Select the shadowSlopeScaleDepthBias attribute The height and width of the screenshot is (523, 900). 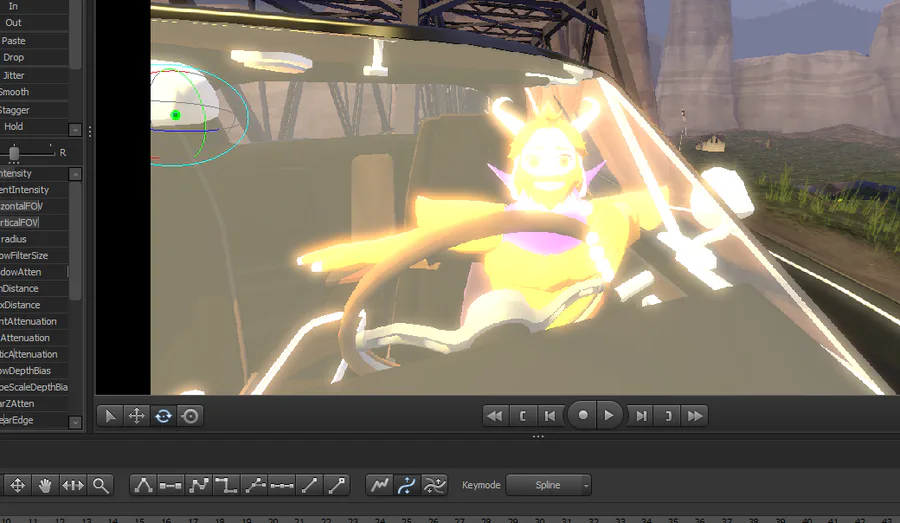click(x=34, y=387)
